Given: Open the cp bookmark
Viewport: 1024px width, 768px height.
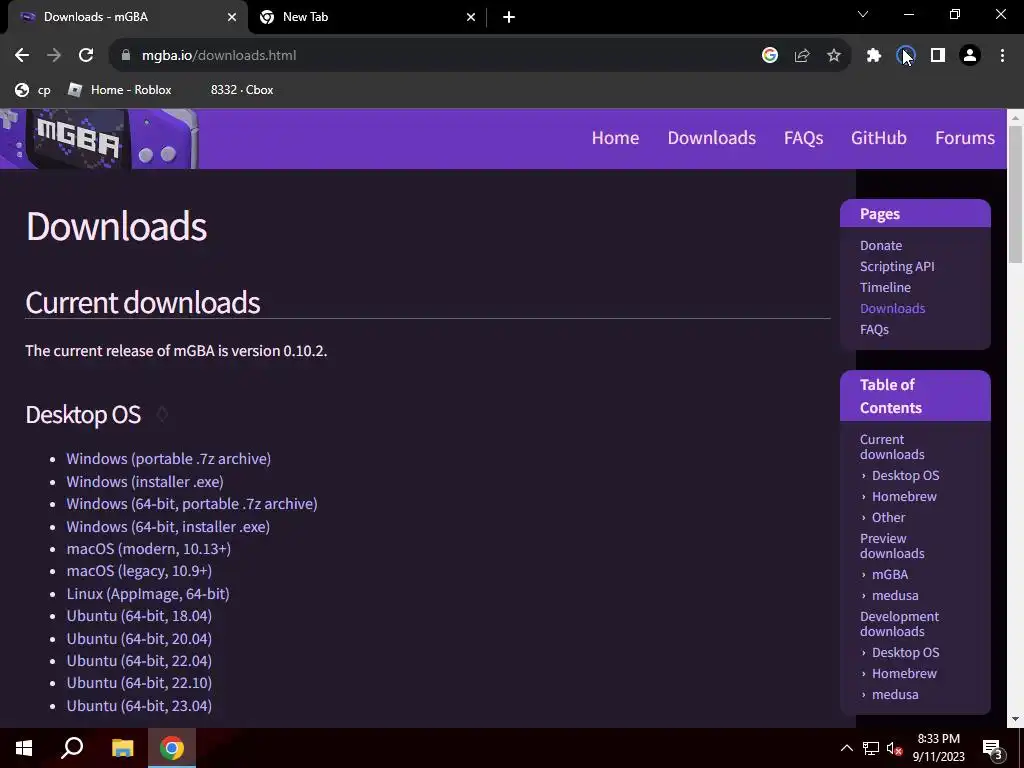Looking at the screenshot, I should pyautogui.click(x=33, y=90).
